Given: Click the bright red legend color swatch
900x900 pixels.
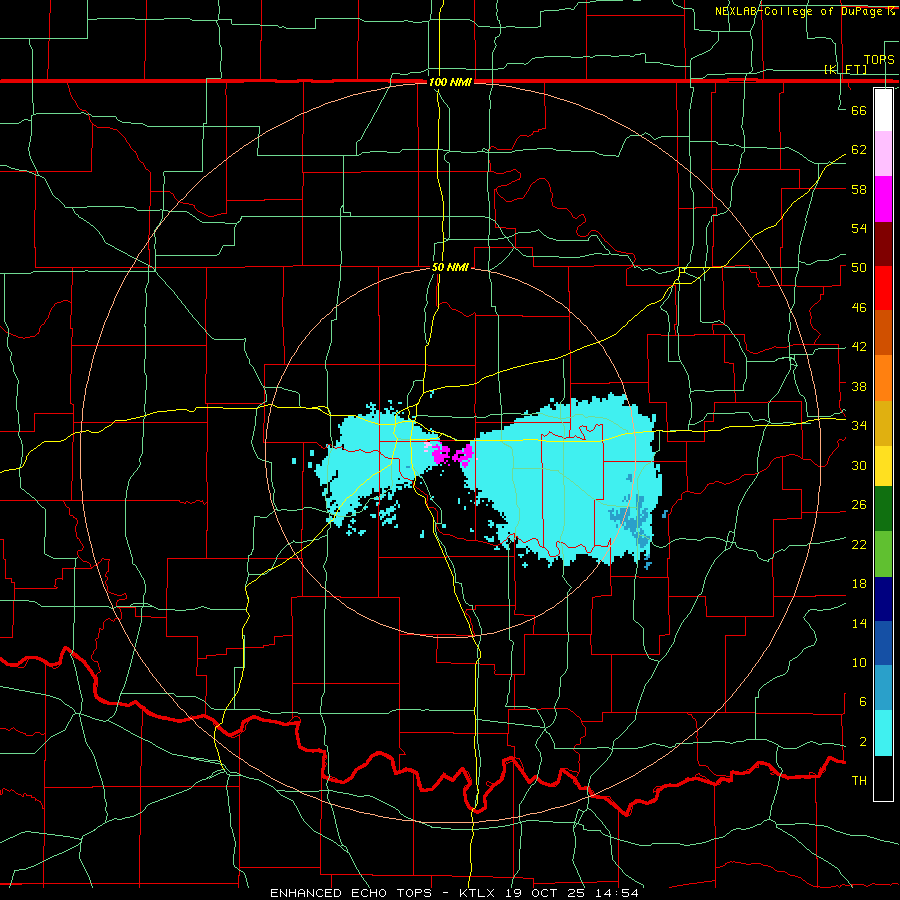Looking at the screenshot, I should [x=883, y=288].
